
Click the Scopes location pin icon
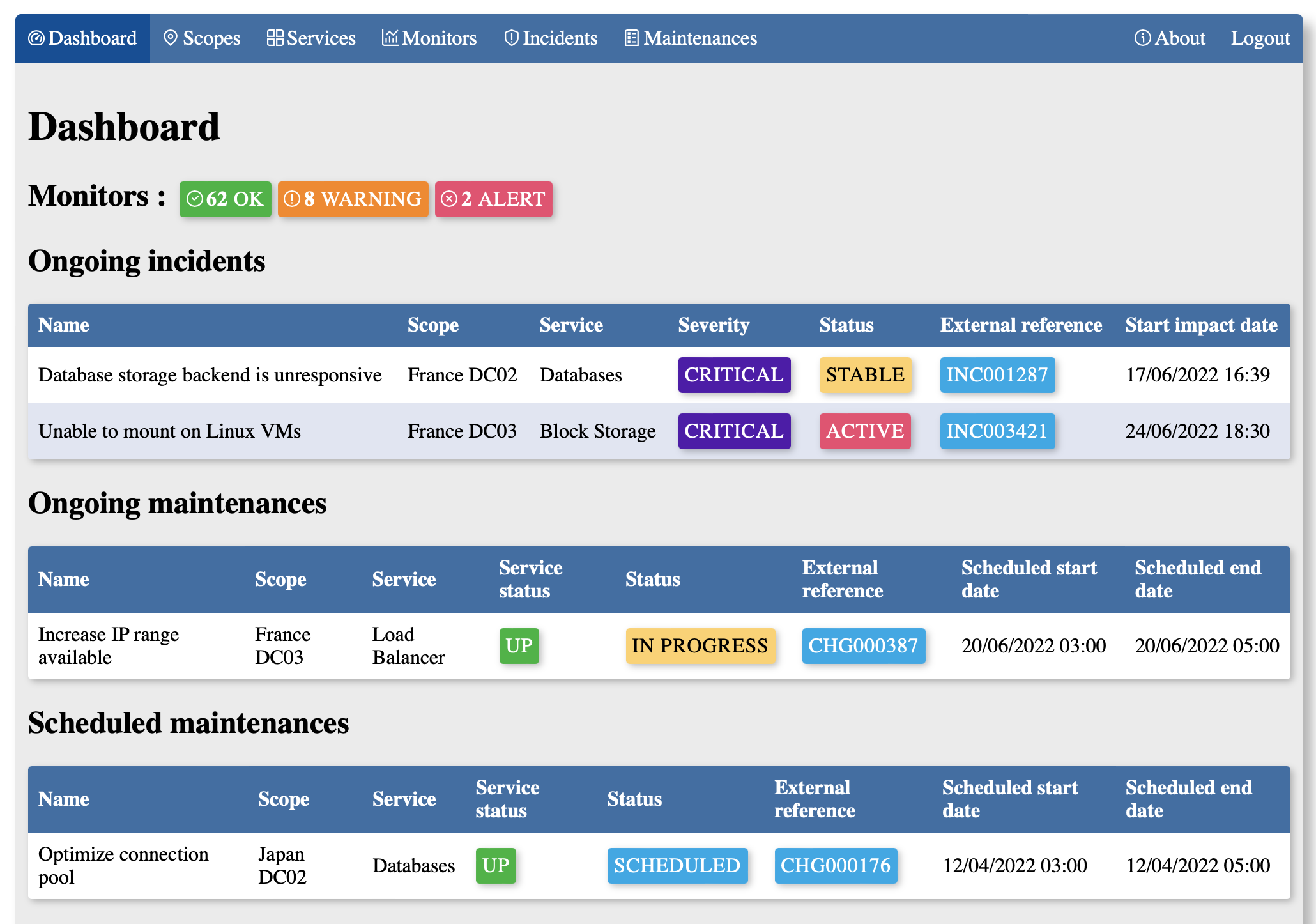(171, 38)
